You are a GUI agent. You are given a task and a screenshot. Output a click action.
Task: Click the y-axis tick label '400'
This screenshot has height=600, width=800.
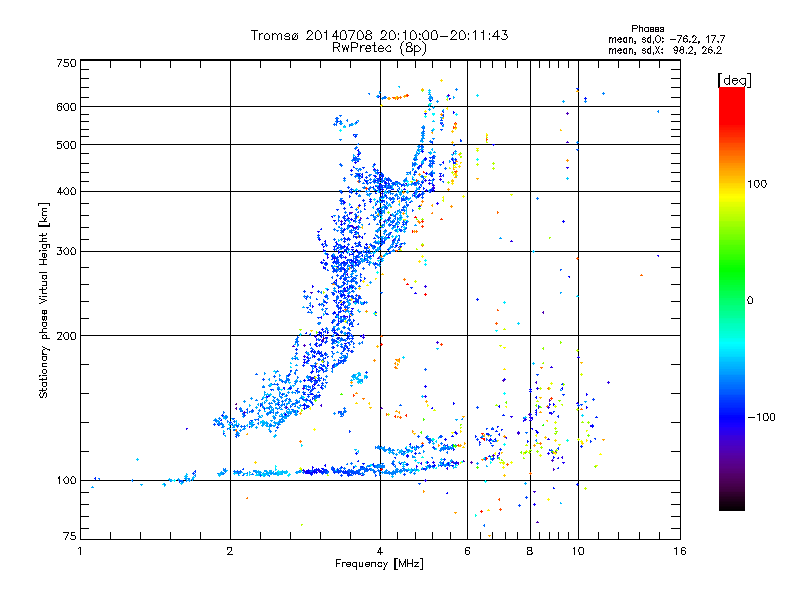click(x=67, y=191)
